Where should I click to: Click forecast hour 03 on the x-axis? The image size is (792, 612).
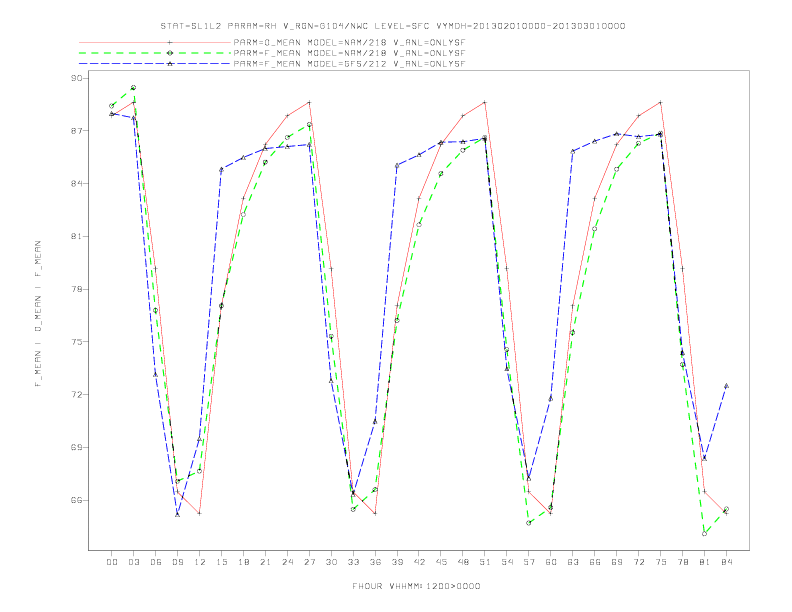click(133, 562)
